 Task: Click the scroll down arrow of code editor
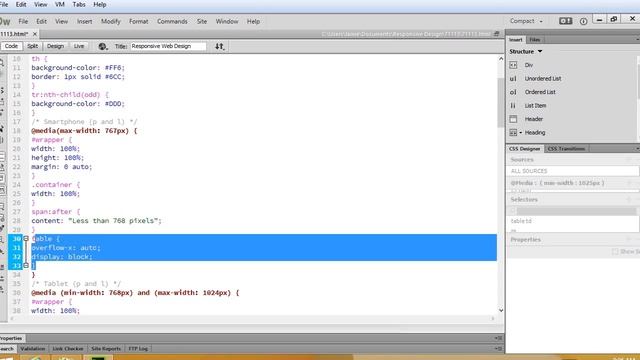pyautogui.click(x=501, y=311)
